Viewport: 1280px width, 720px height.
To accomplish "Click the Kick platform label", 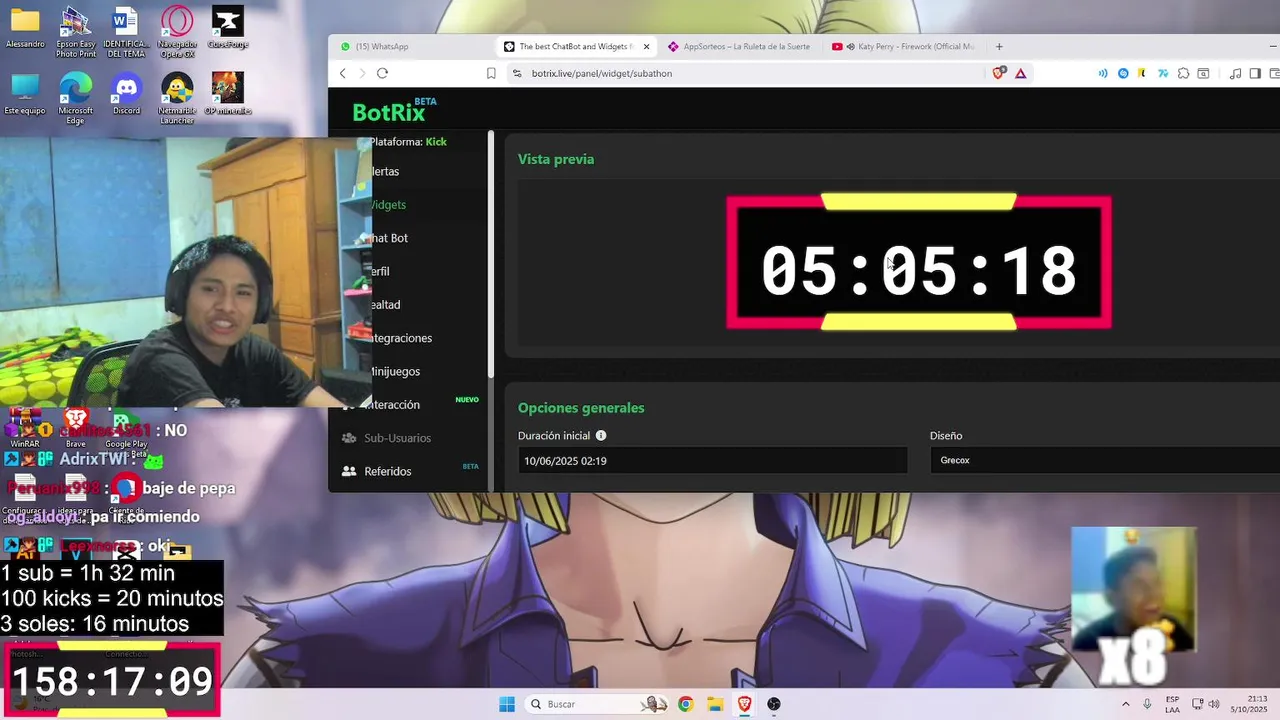I will 436,142.
